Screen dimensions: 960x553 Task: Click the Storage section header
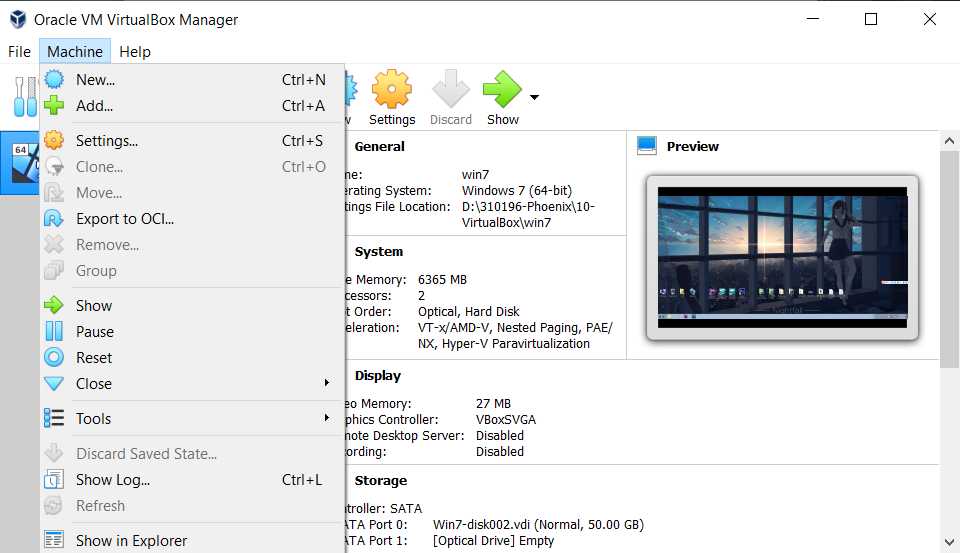[x=380, y=481]
